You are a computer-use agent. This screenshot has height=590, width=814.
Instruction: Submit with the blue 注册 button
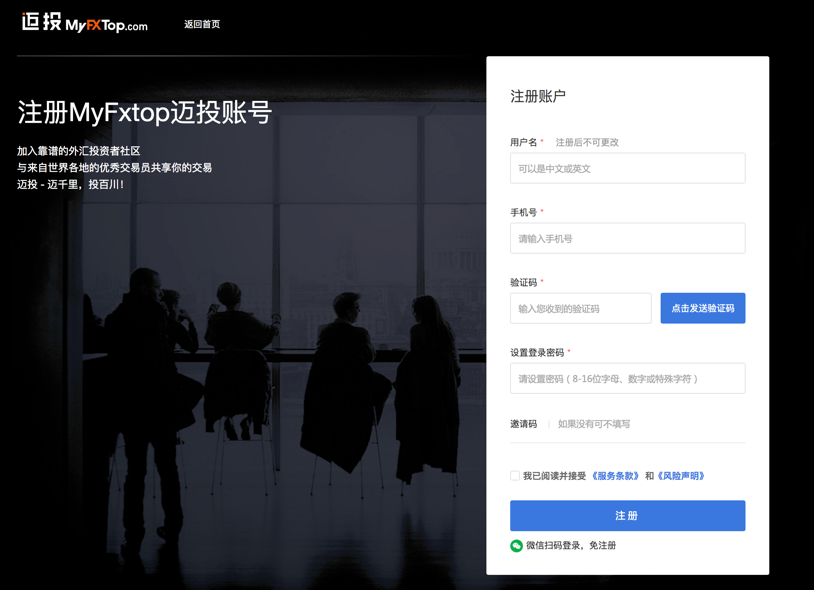pyautogui.click(x=628, y=515)
